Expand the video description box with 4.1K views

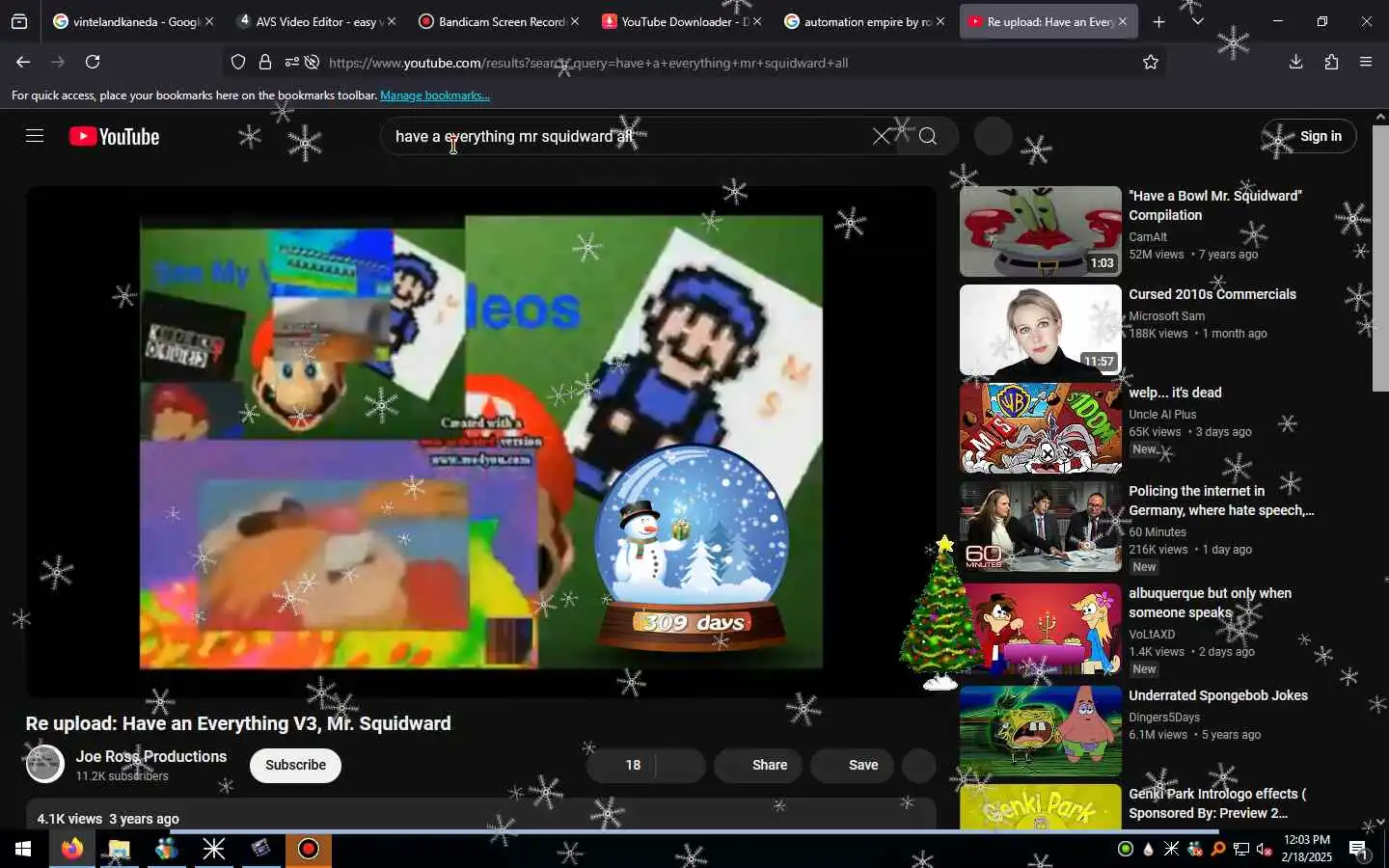click(480, 815)
